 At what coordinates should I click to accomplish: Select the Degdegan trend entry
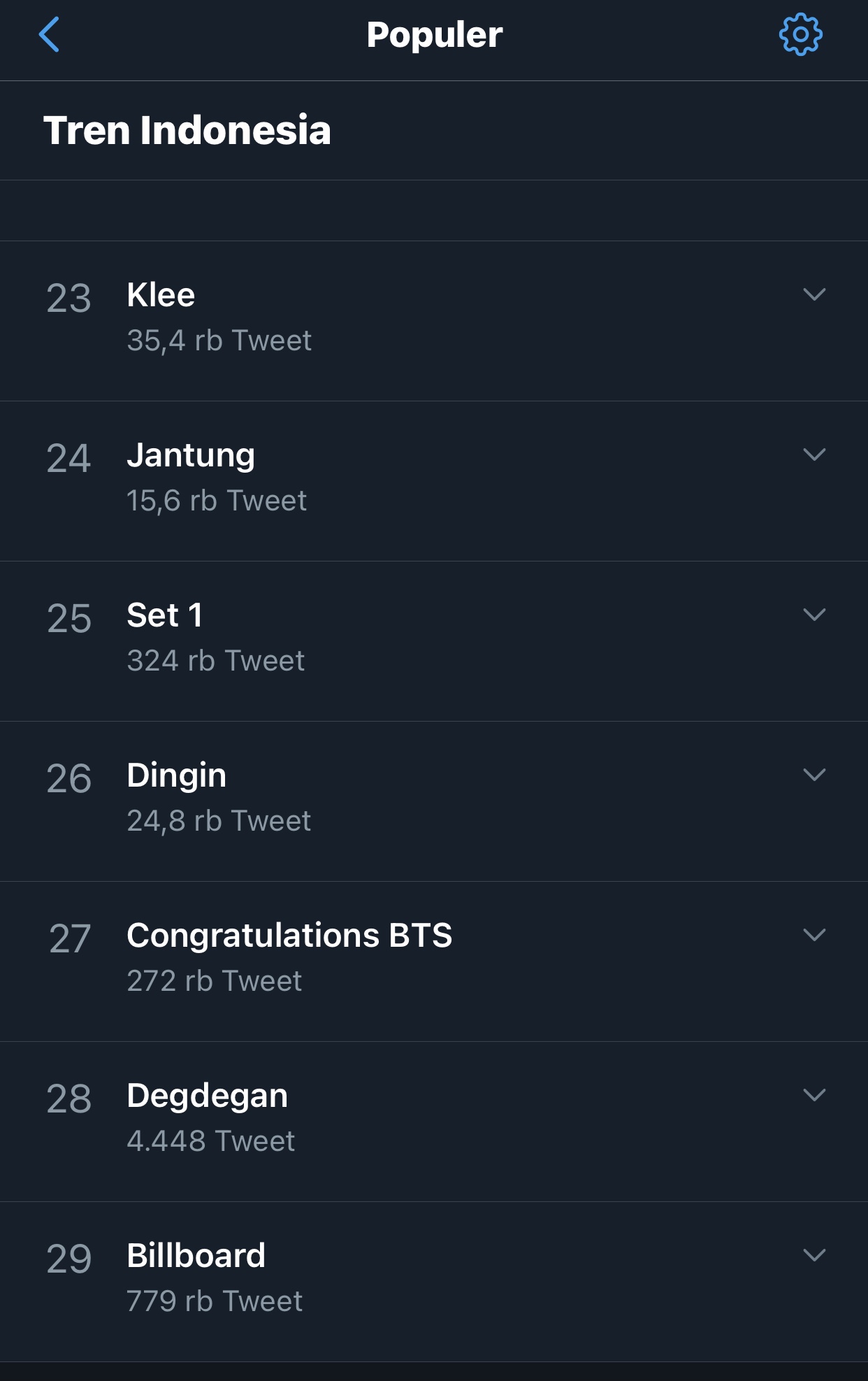(434, 1122)
